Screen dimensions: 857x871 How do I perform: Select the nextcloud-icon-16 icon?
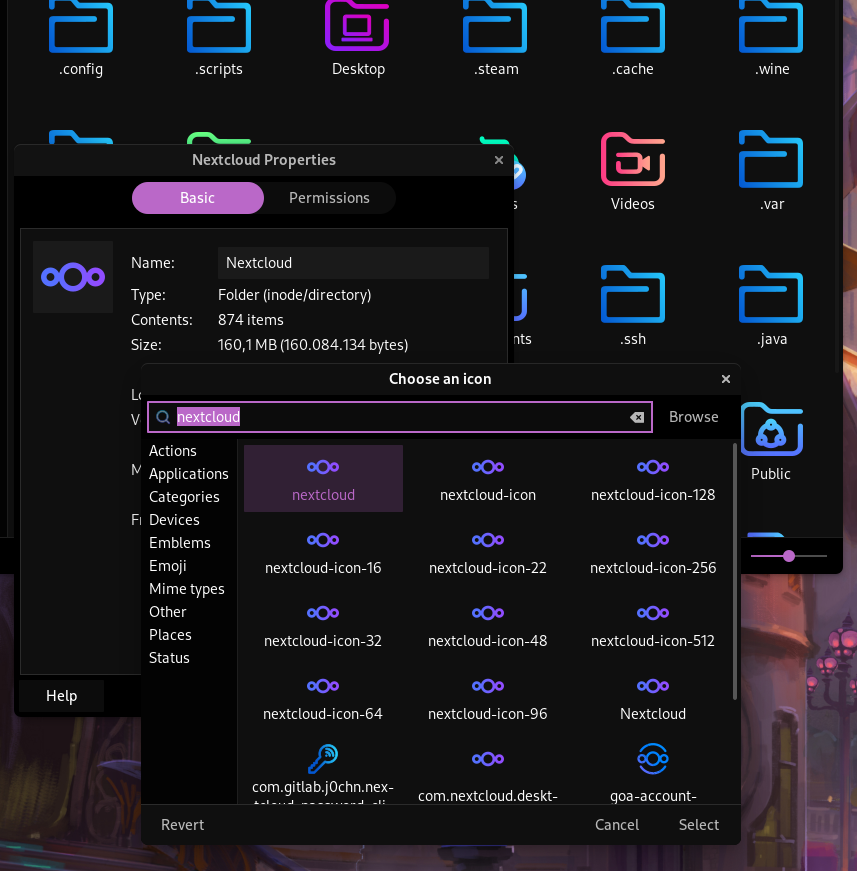coord(323,551)
